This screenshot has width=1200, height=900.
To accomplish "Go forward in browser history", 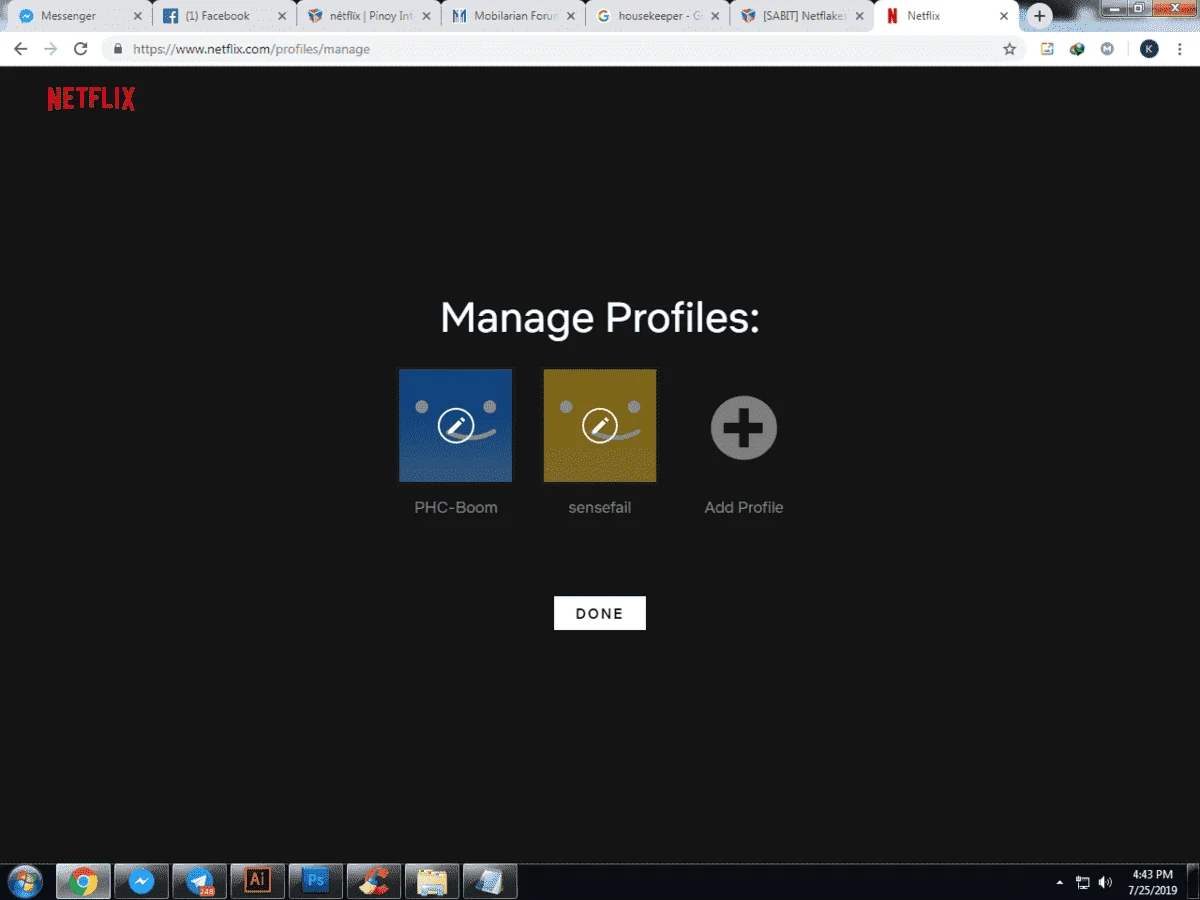I will pyautogui.click(x=51, y=49).
